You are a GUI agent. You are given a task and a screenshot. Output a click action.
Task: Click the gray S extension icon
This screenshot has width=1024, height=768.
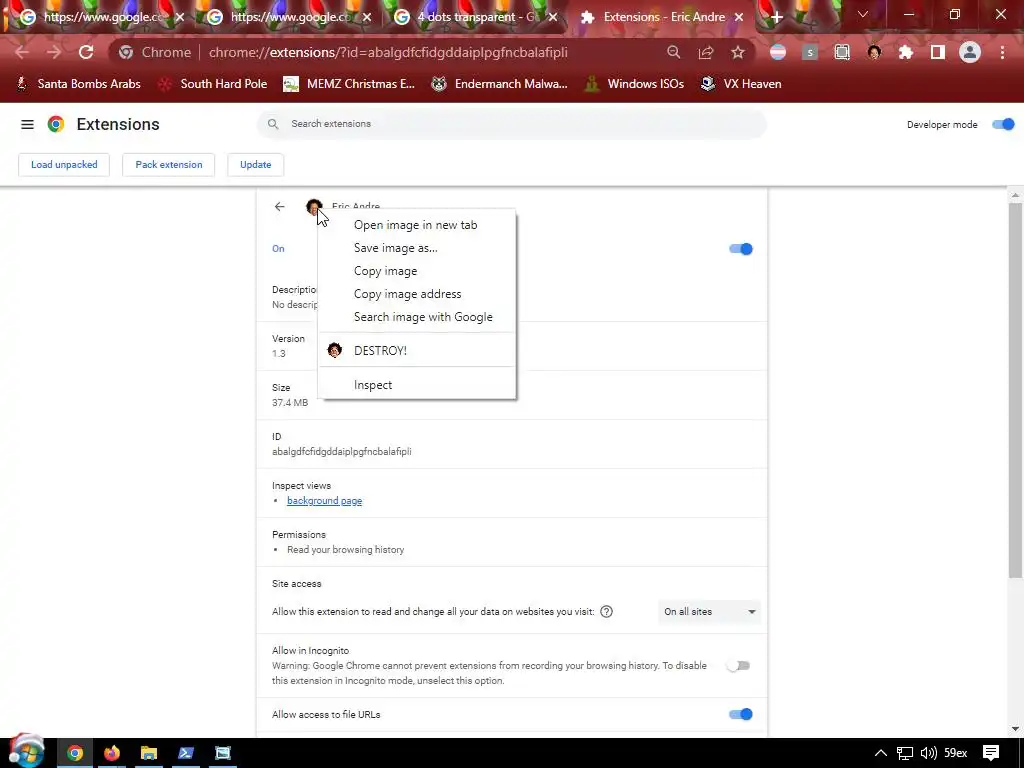click(x=810, y=52)
